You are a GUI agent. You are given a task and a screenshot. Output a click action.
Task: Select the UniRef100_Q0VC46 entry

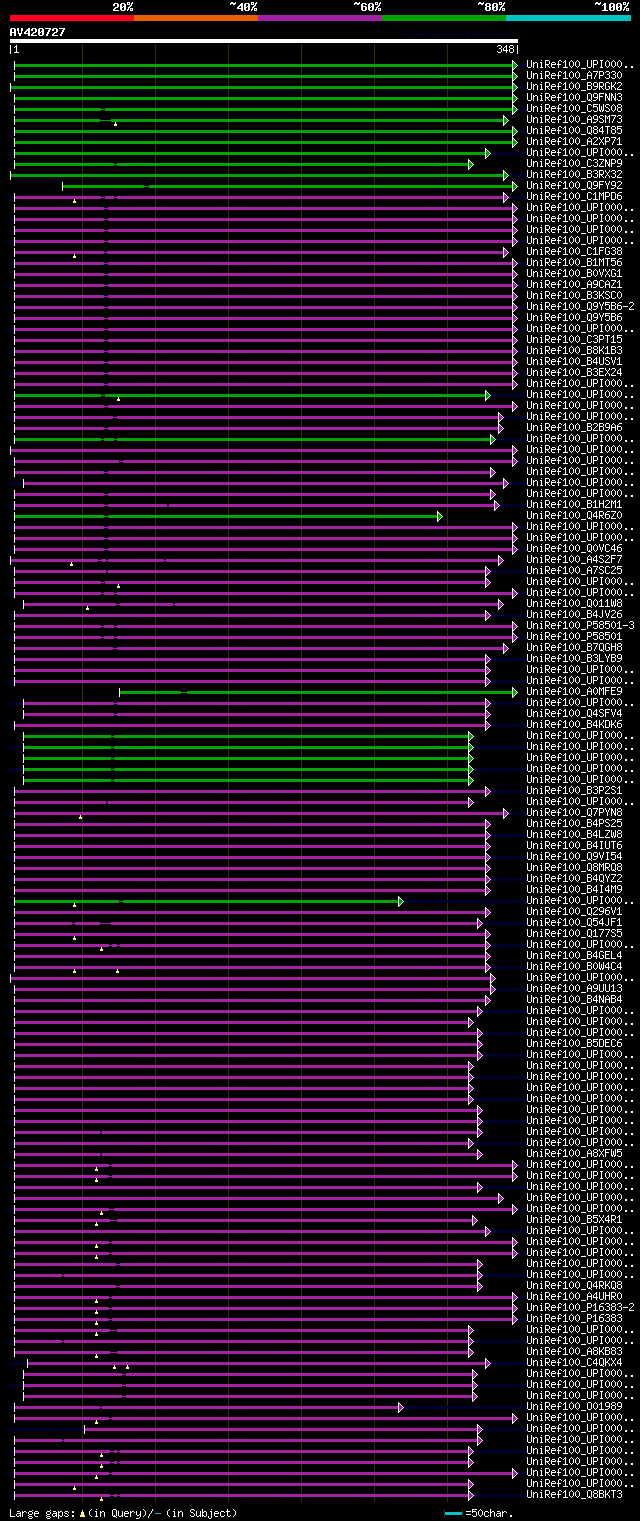click(x=574, y=548)
